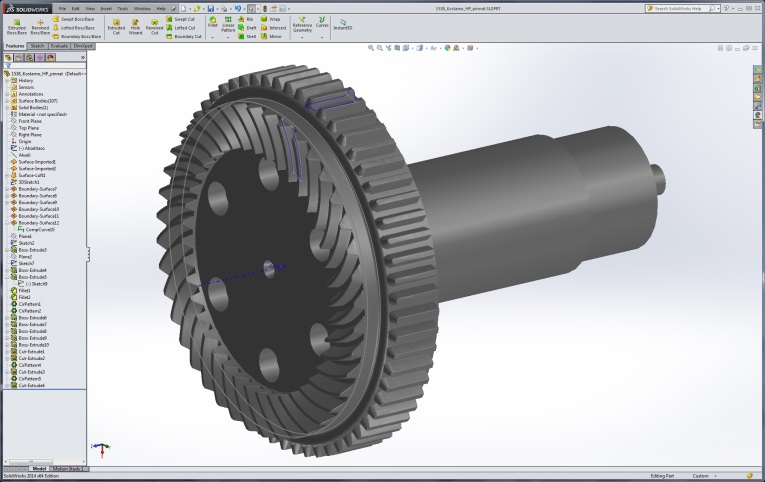Open the Curves dropdown arrow

[x=322, y=37]
